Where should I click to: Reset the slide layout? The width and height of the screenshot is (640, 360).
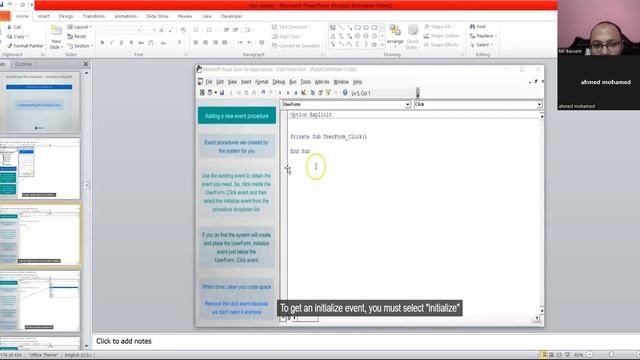tap(77, 36)
